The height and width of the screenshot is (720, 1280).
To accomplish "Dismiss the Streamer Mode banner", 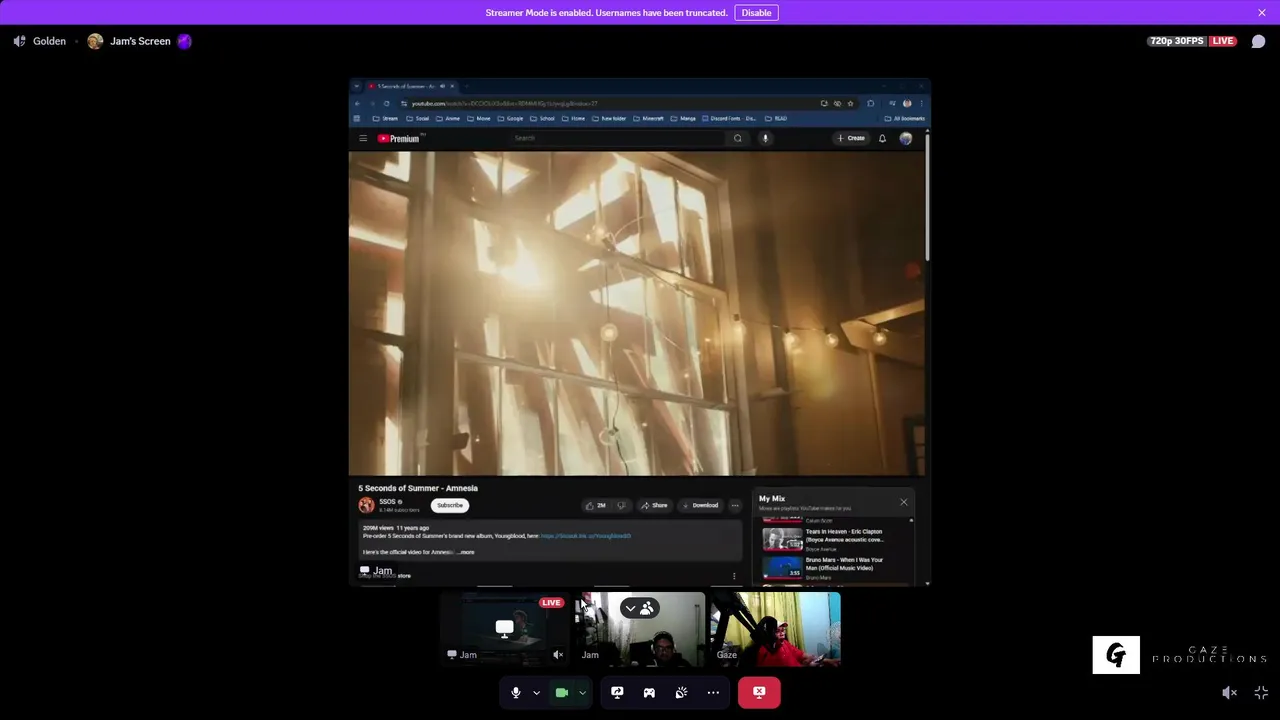I will click(x=1262, y=13).
